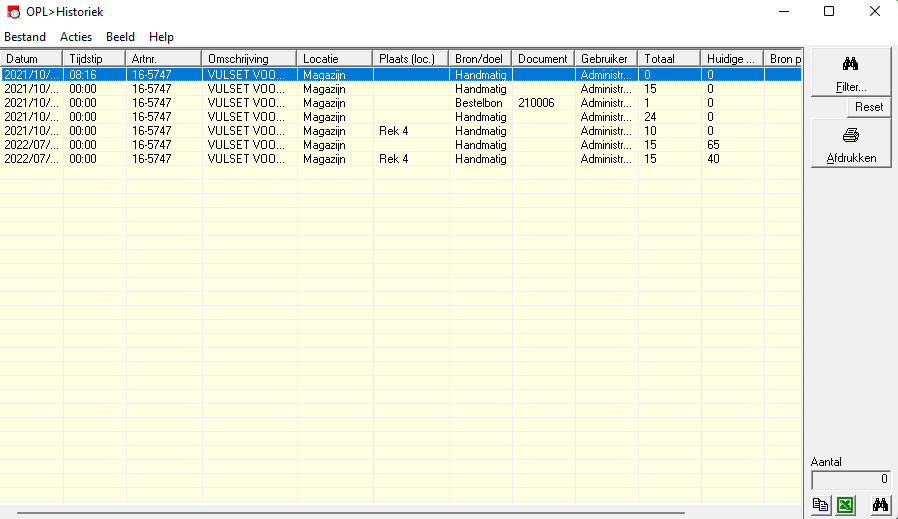Open the Filter binoculars button
898x519 pixels.
coord(850,73)
